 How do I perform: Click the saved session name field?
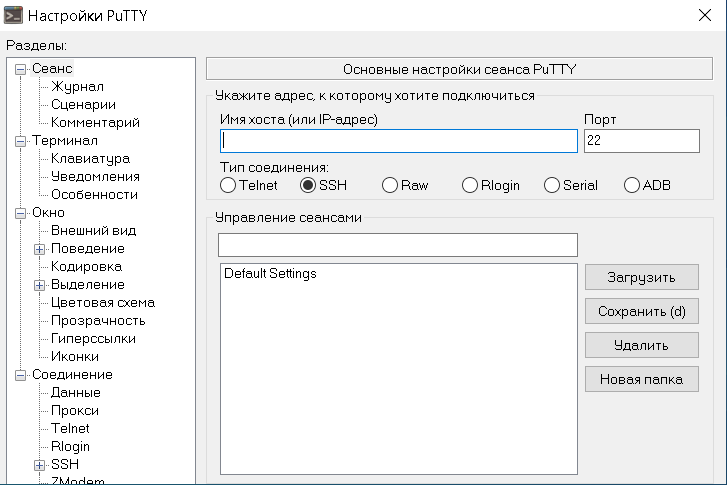click(398, 245)
